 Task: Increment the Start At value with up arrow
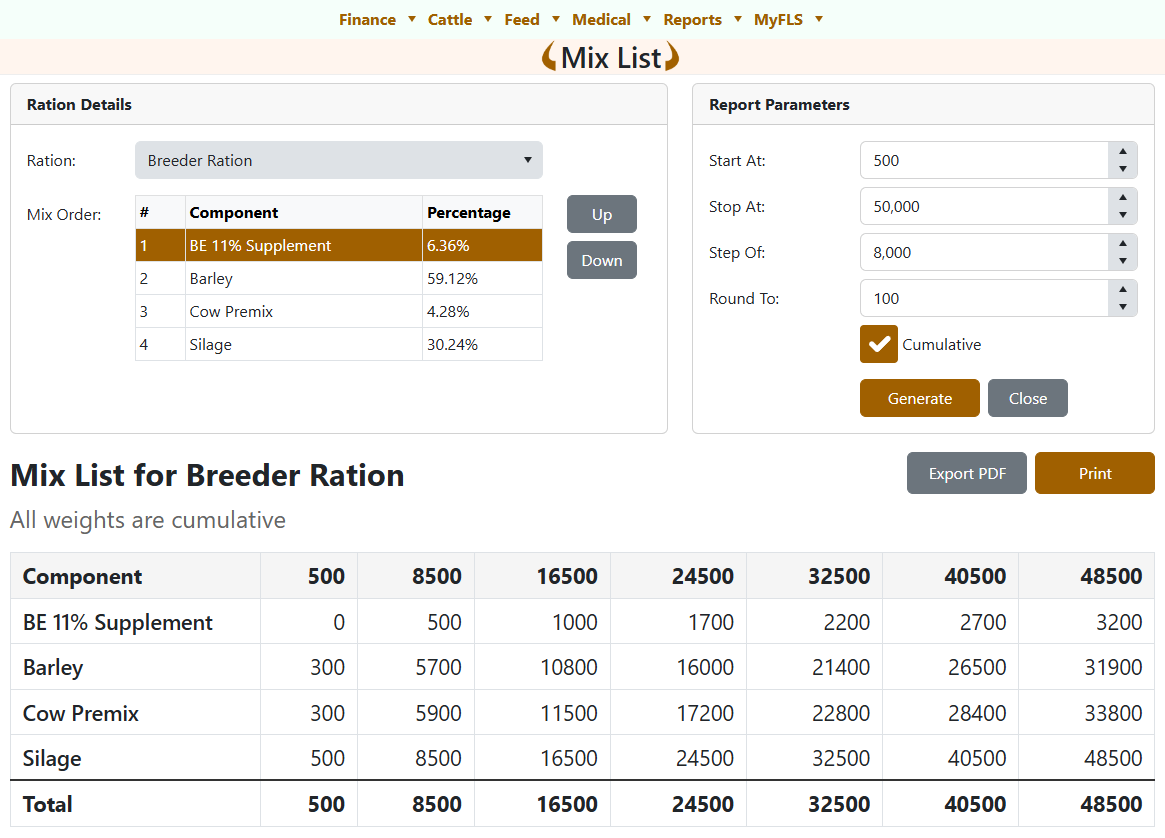1122,151
